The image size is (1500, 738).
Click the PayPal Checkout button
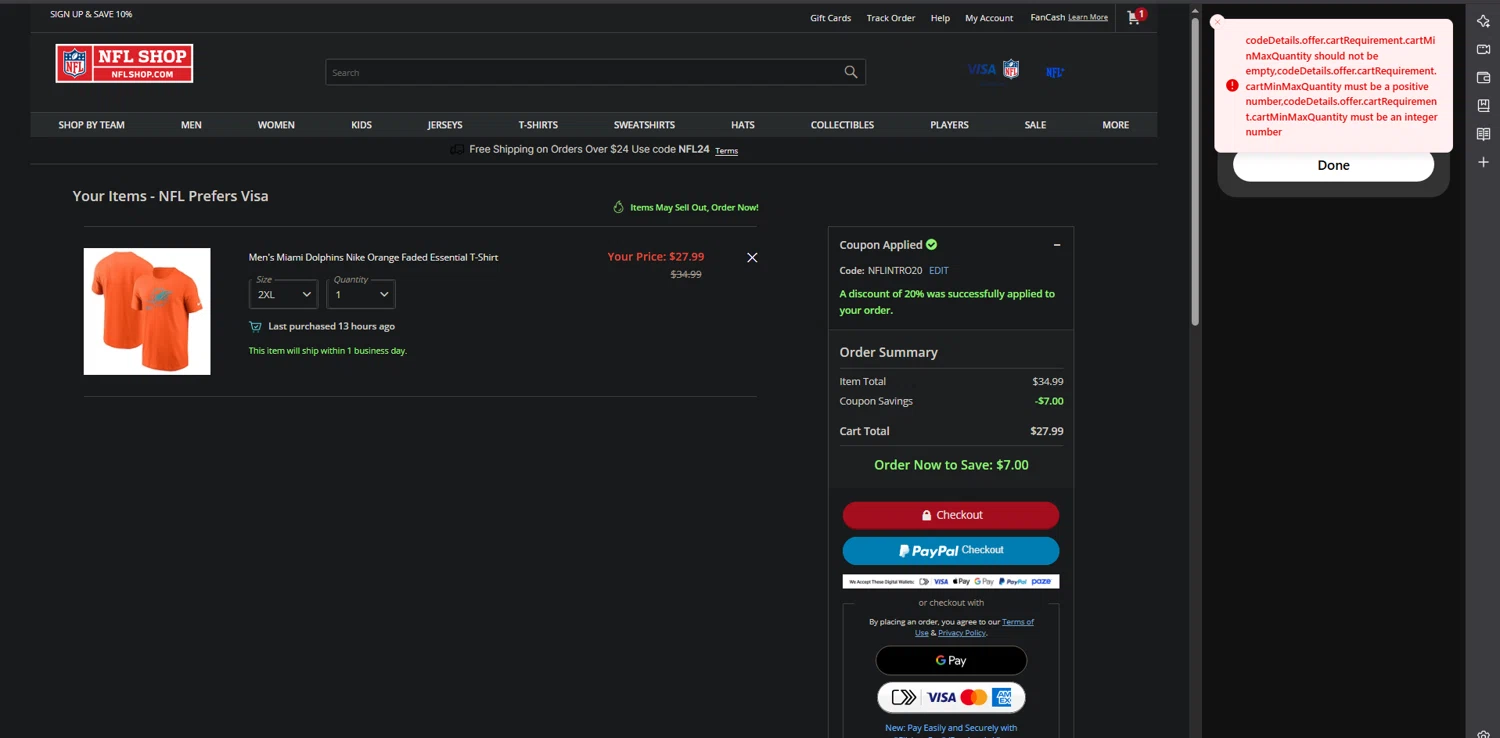coord(951,551)
